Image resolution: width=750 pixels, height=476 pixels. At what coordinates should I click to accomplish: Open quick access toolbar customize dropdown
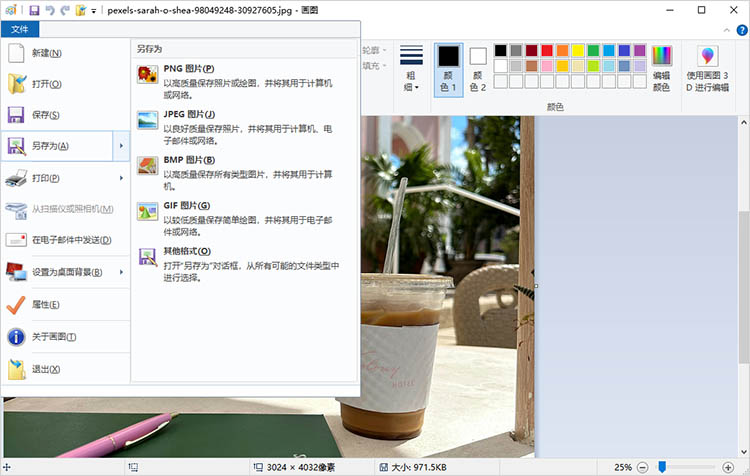[94, 11]
